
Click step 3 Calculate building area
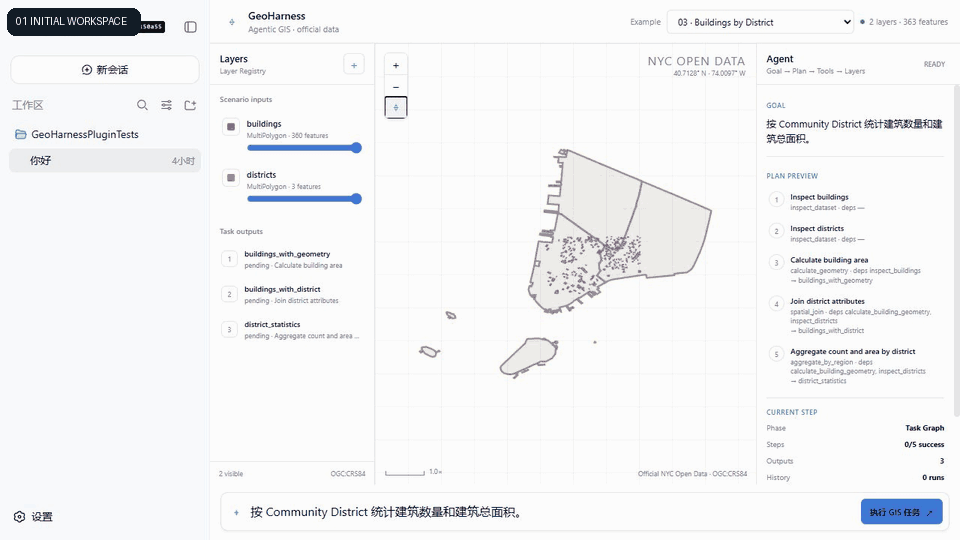point(855,270)
